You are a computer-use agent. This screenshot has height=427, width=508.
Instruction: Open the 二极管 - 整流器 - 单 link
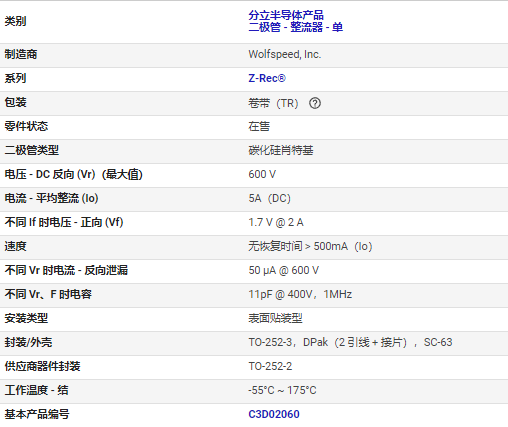point(296,27)
